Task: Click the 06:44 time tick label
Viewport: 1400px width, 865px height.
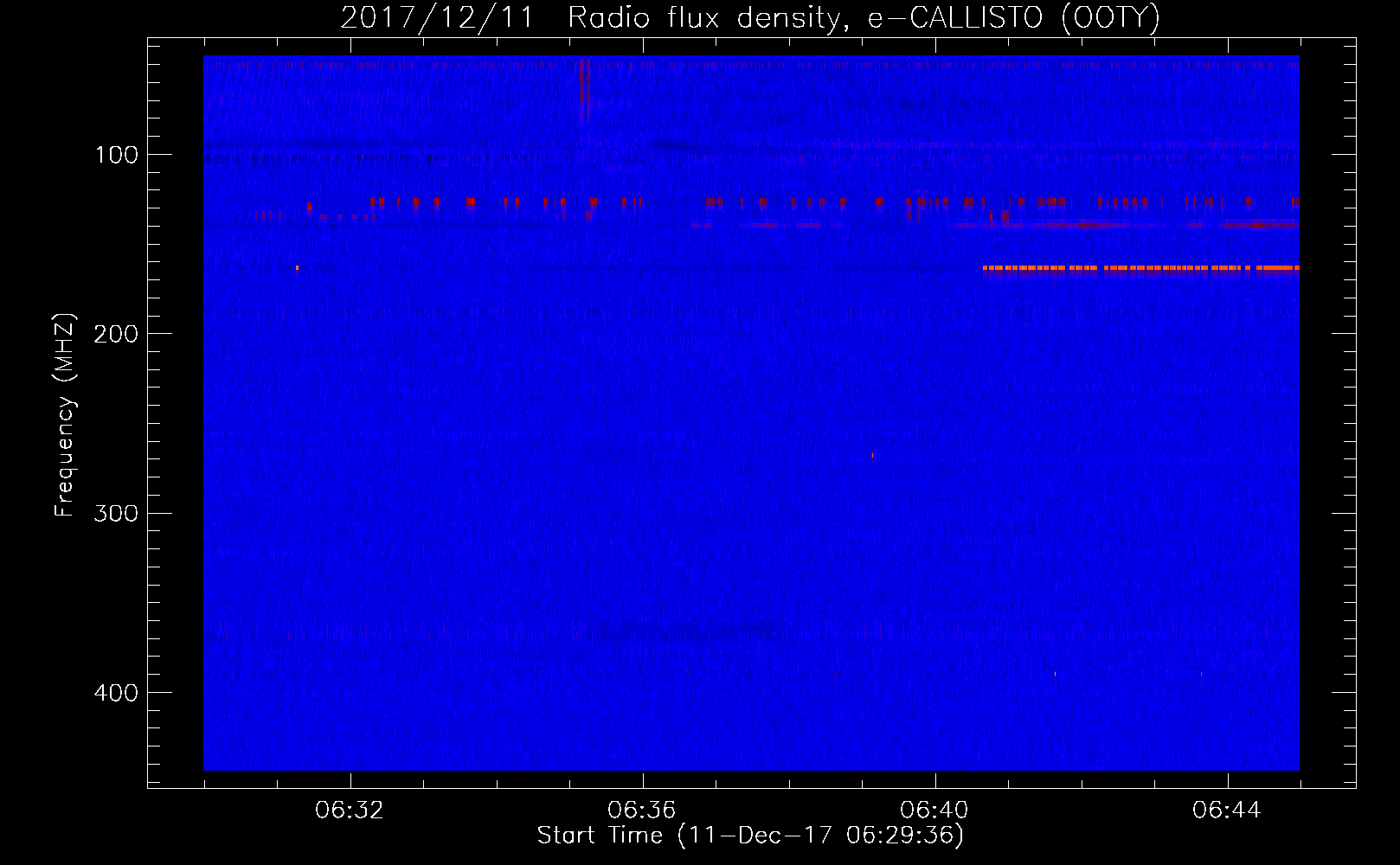Action: tap(1227, 811)
